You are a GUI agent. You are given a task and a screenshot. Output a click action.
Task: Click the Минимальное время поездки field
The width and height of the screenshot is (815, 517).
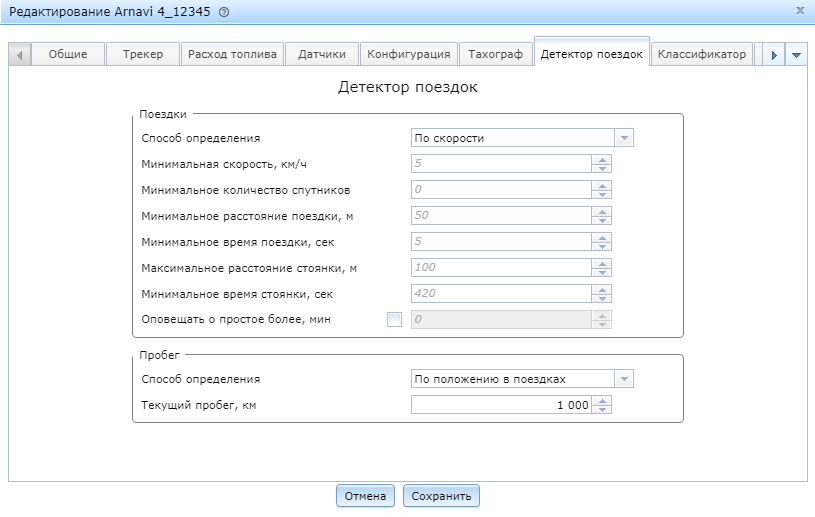tap(501, 242)
